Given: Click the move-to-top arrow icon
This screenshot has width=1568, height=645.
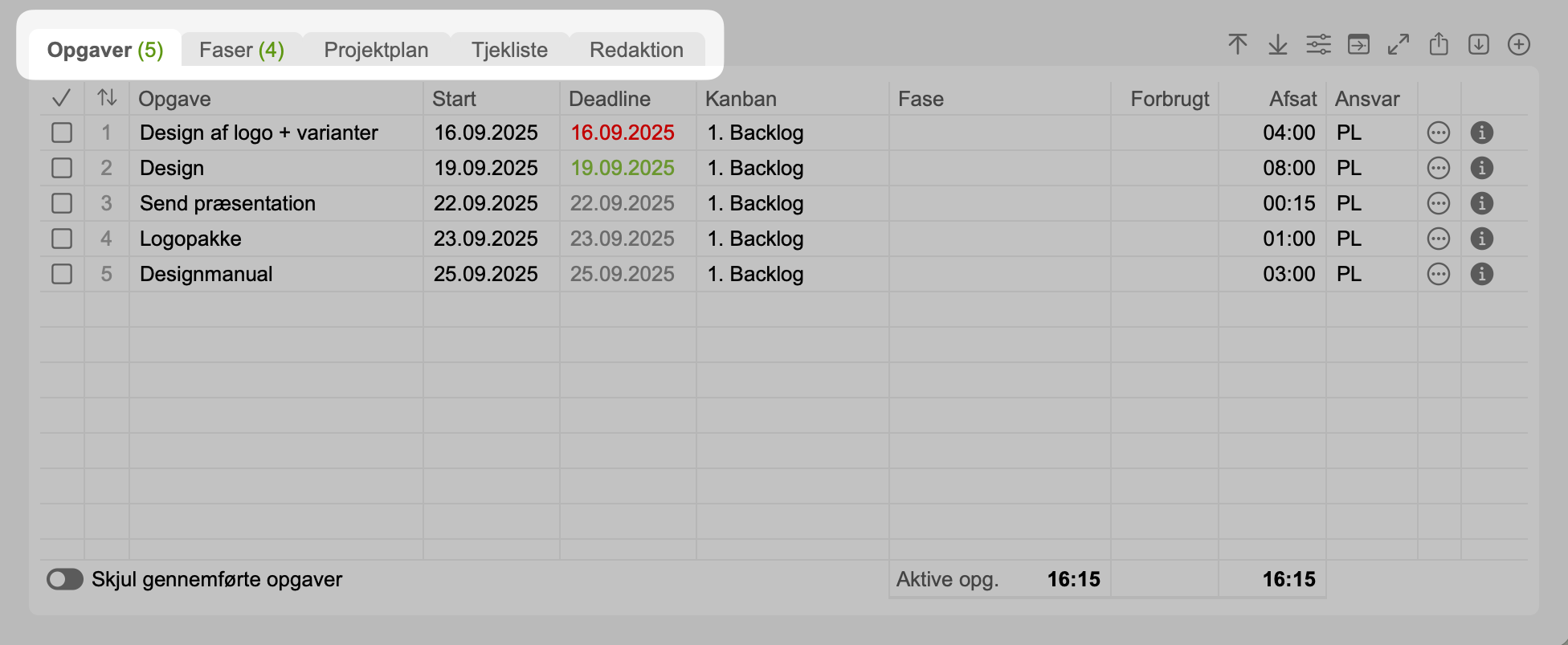Looking at the screenshot, I should [1238, 44].
